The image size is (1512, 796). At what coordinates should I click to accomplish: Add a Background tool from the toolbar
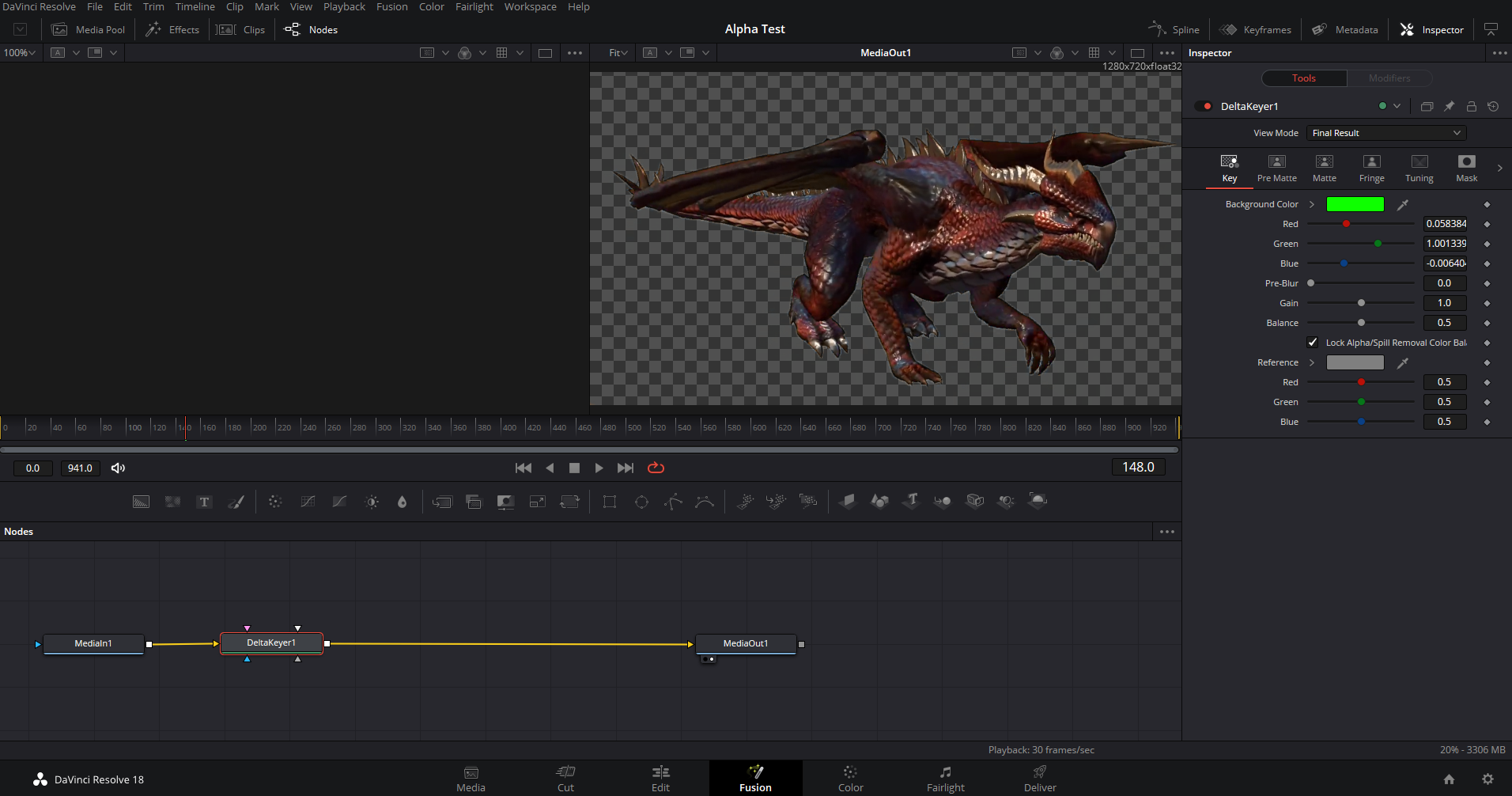(141, 502)
